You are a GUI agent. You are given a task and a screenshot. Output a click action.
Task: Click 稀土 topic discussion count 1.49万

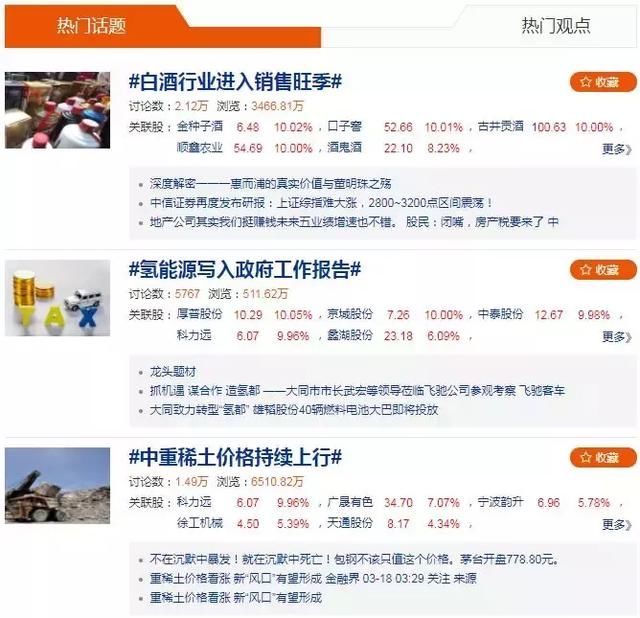(191, 482)
